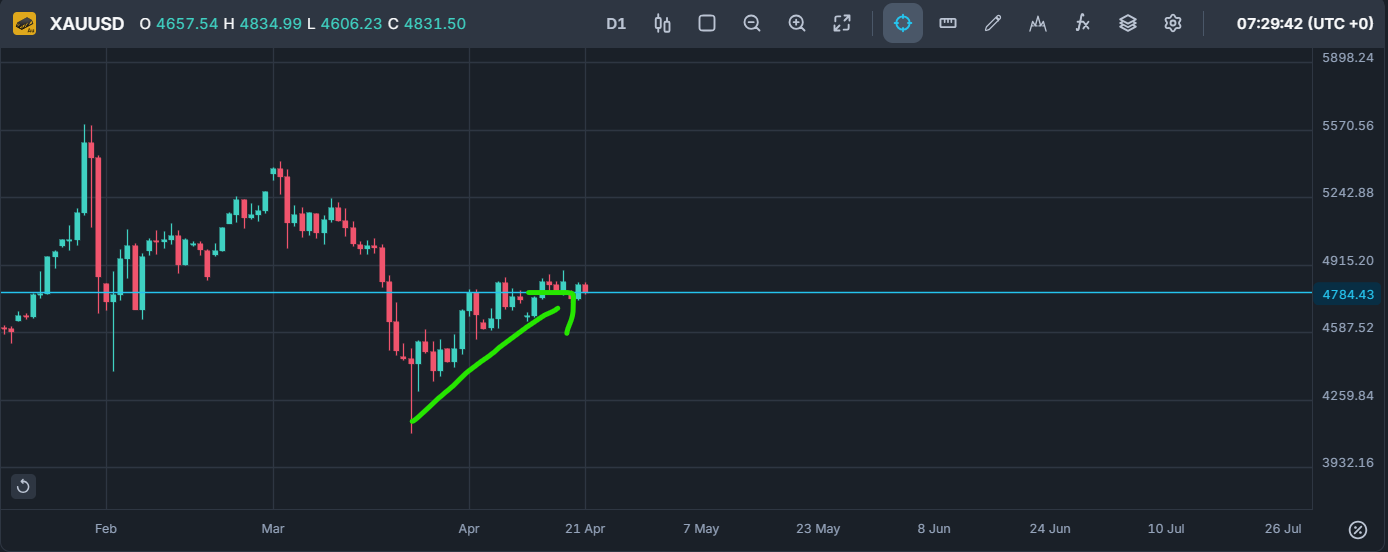The height and width of the screenshot is (552, 1388).
Task: Click the close price value 4831.50
Action: (434, 23)
